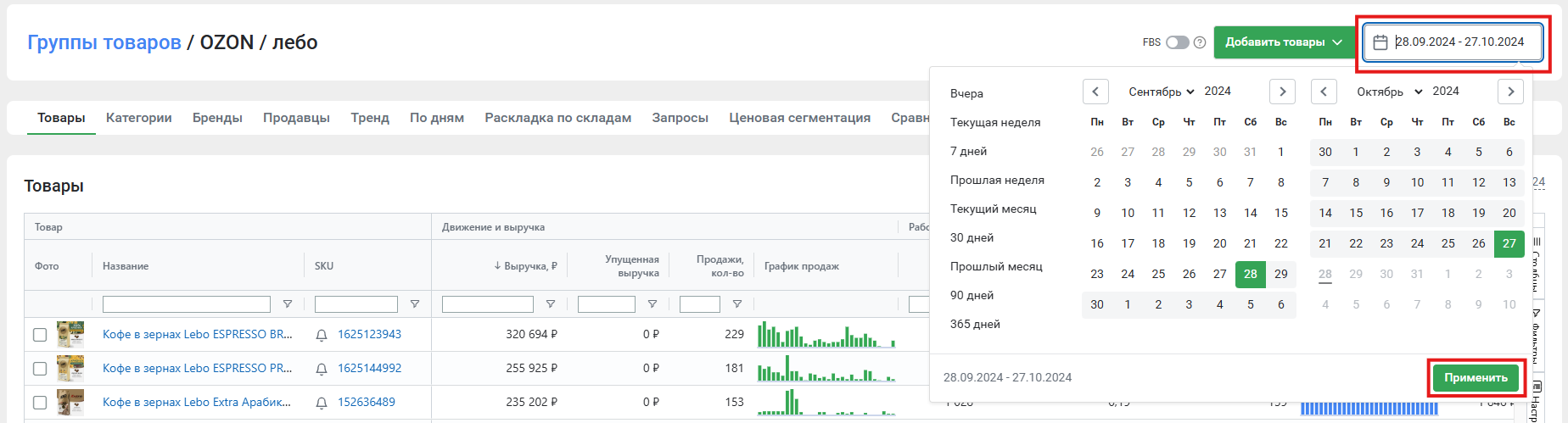Open the FBS help question mark icon
Viewport: 1568px width, 423px height.
point(1200,42)
